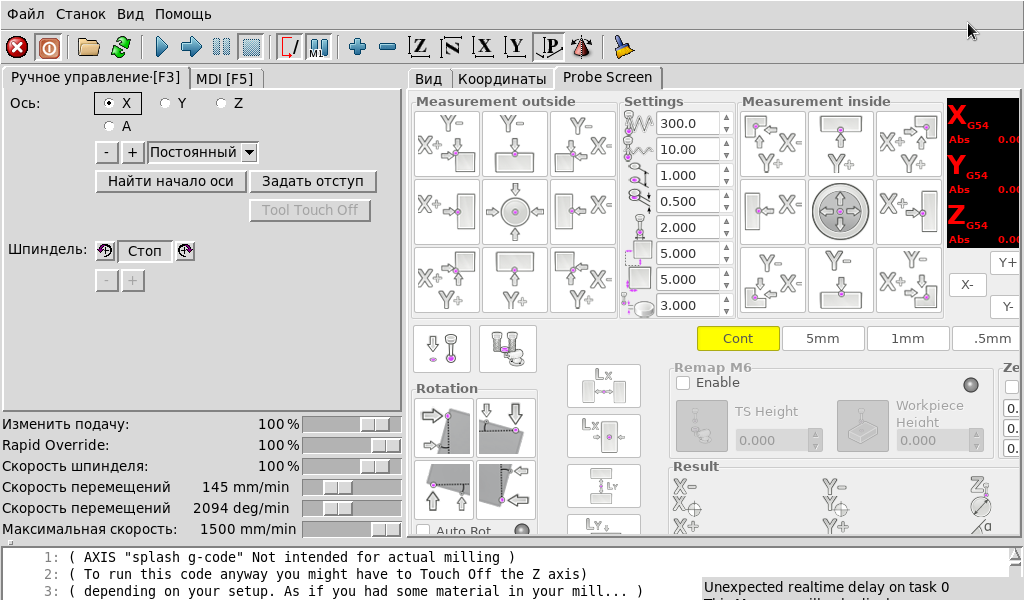
Task: Decrease the 10.00 probe setting value
Action: pos(725,155)
